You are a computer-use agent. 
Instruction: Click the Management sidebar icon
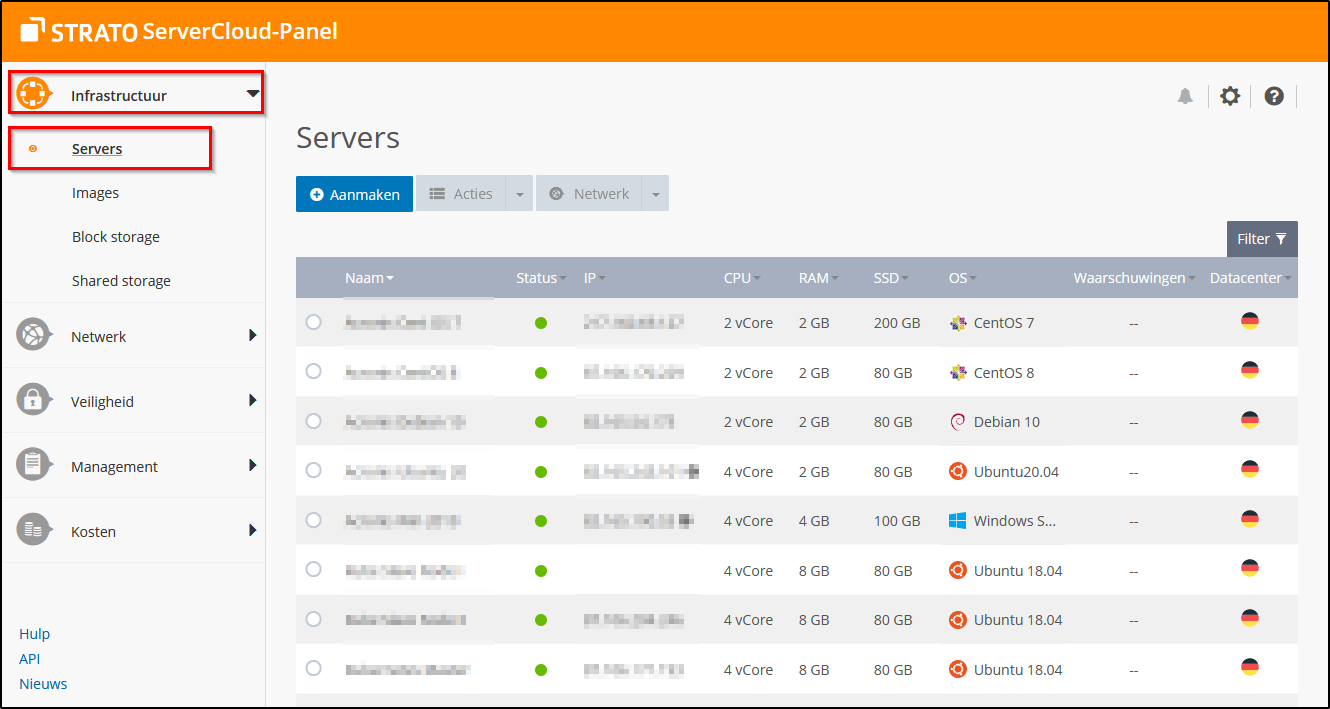coord(33,466)
